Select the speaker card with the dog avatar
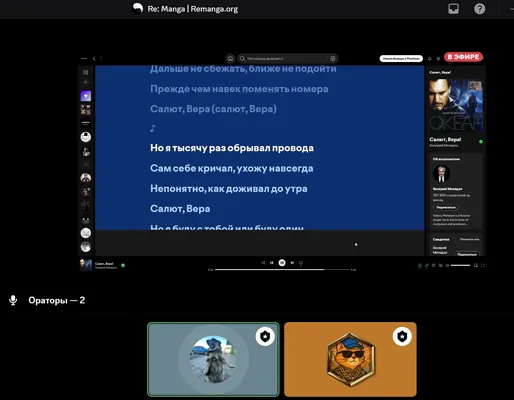Screen dimensions: 514x400 (x=213, y=359)
